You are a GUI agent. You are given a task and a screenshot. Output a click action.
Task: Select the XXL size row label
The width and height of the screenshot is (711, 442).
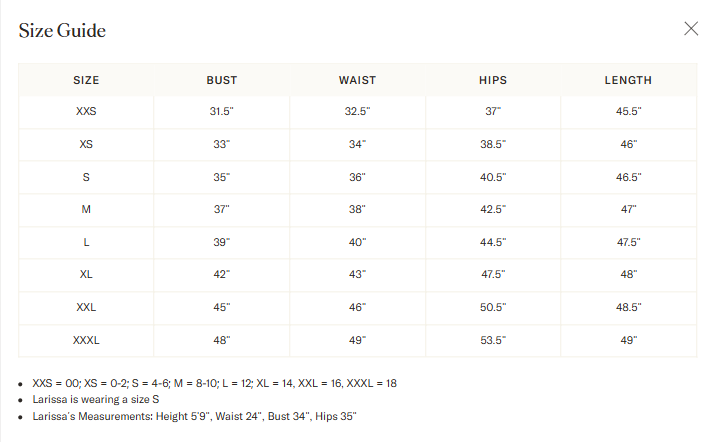click(86, 307)
